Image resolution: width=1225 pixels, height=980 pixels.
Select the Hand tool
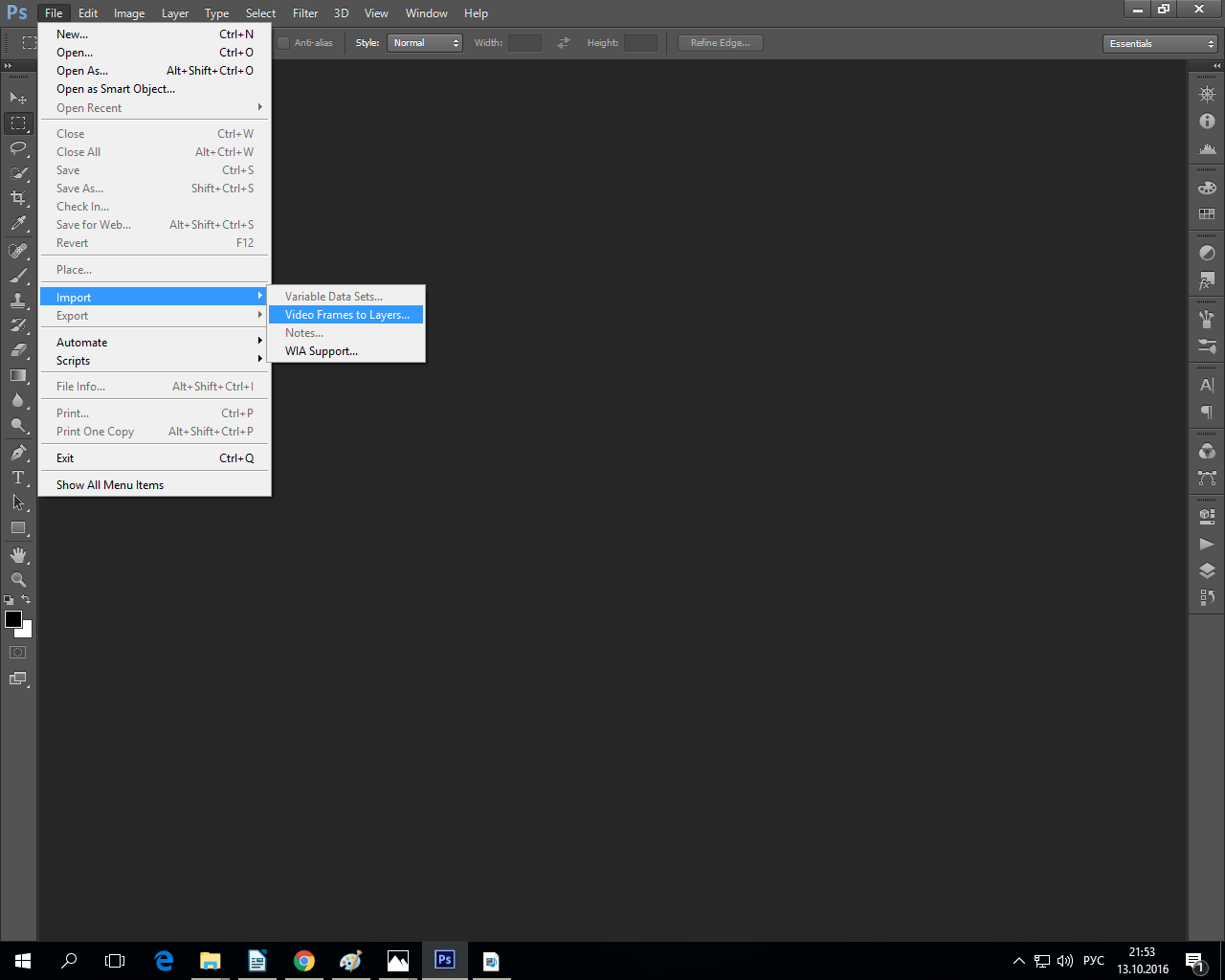click(x=18, y=555)
